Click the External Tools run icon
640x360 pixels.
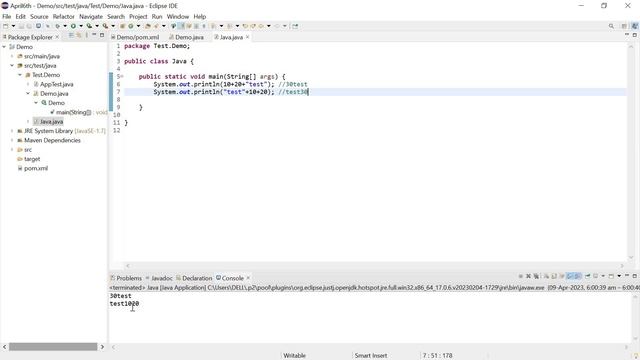coord(105,26)
